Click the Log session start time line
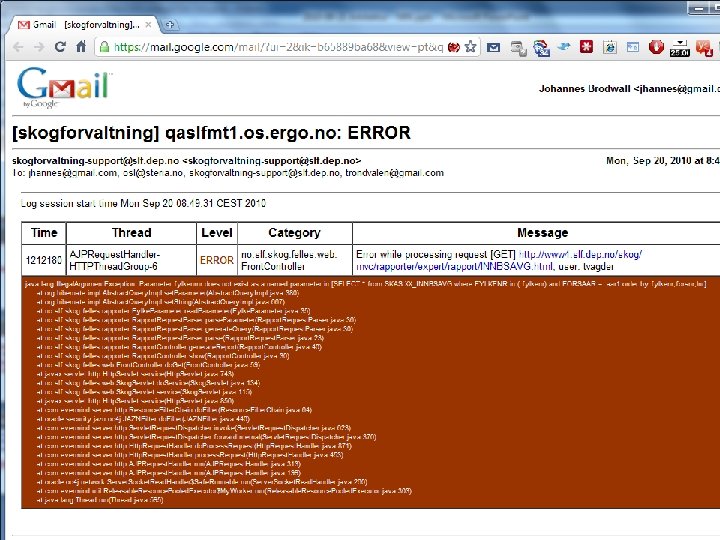The width and height of the screenshot is (720, 540). pos(143,203)
